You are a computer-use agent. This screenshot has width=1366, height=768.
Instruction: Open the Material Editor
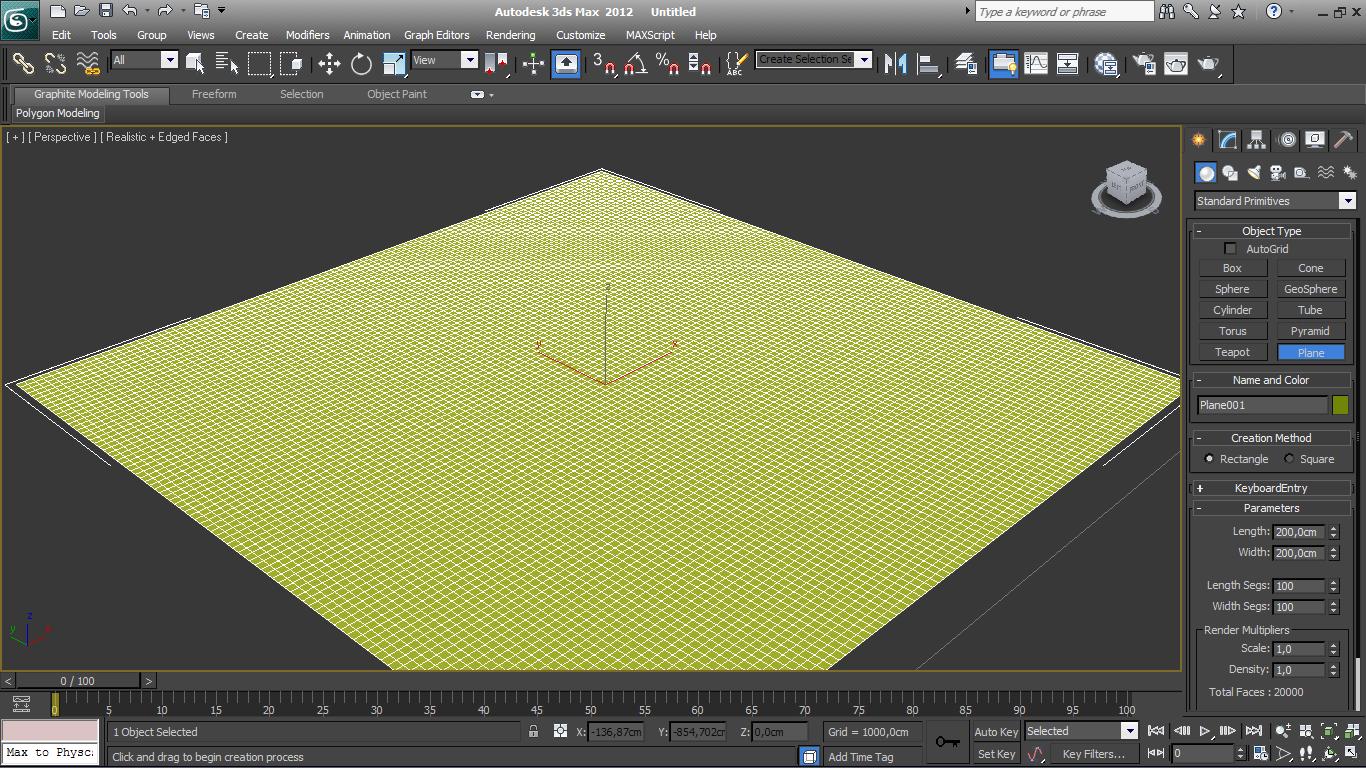[1106, 64]
